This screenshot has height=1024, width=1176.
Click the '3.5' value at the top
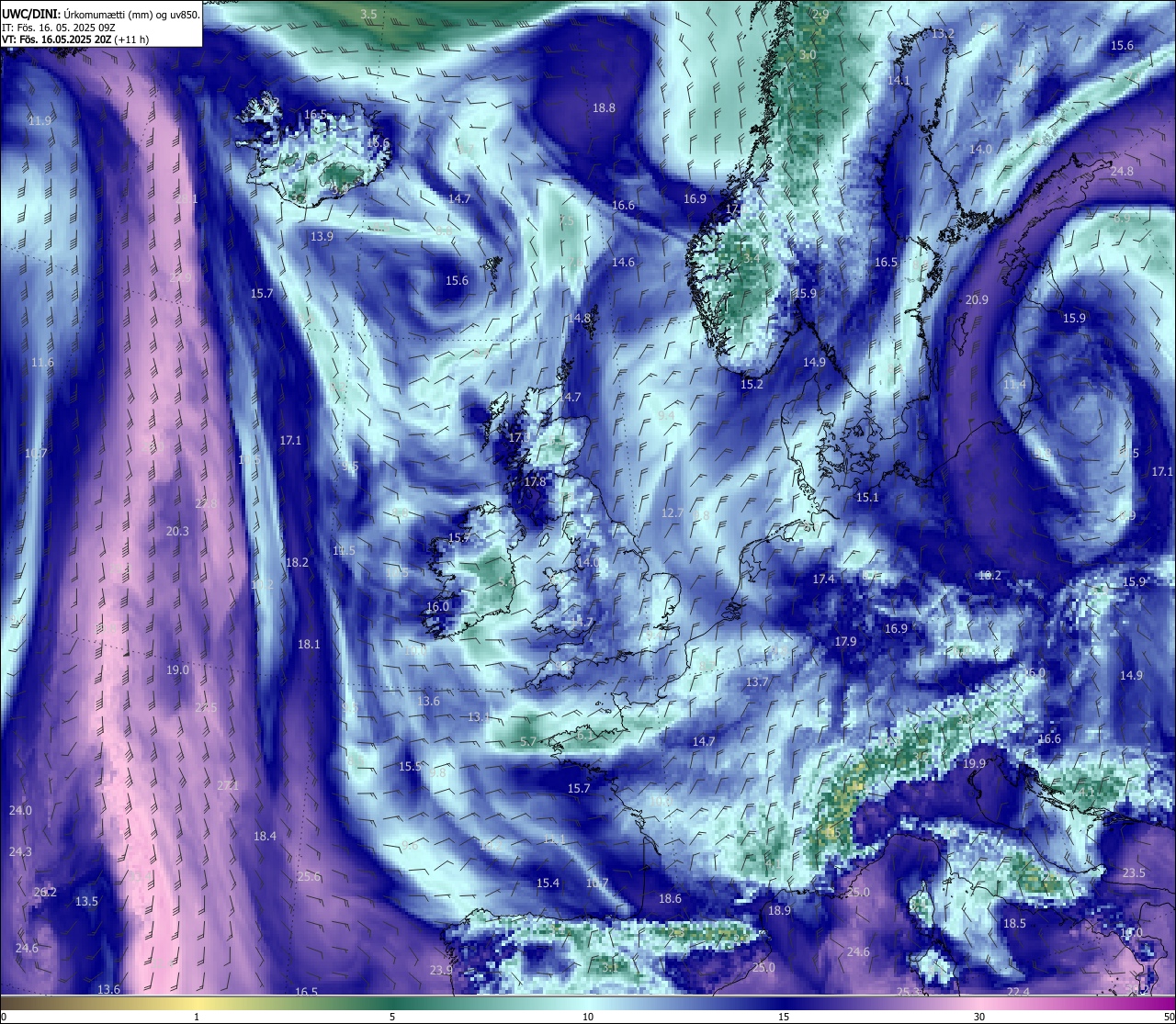[x=368, y=14]
